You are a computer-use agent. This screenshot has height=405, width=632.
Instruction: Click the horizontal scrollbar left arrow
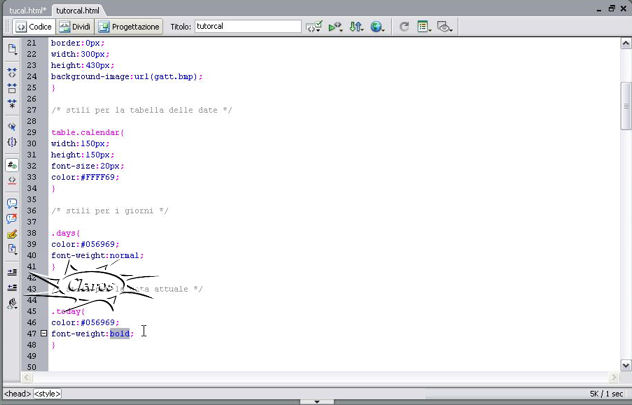pyautogui.click(x=27, y=378)
